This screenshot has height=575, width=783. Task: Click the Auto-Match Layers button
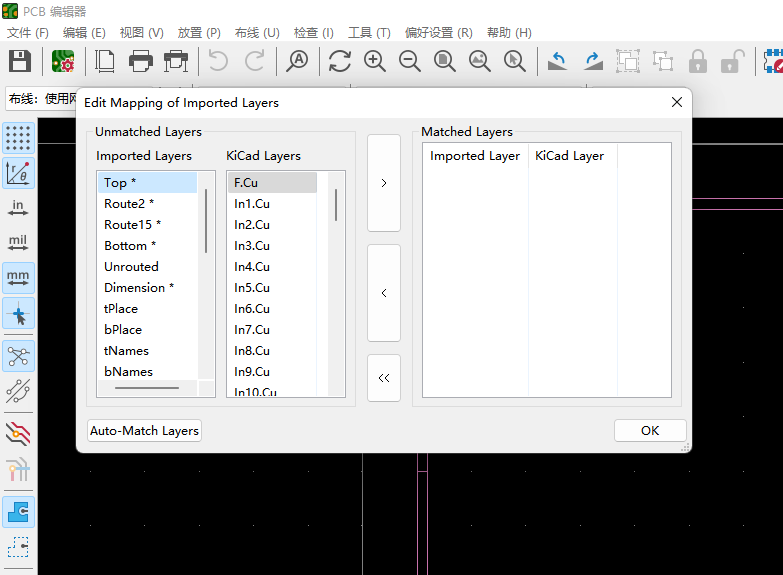(144, 431)
